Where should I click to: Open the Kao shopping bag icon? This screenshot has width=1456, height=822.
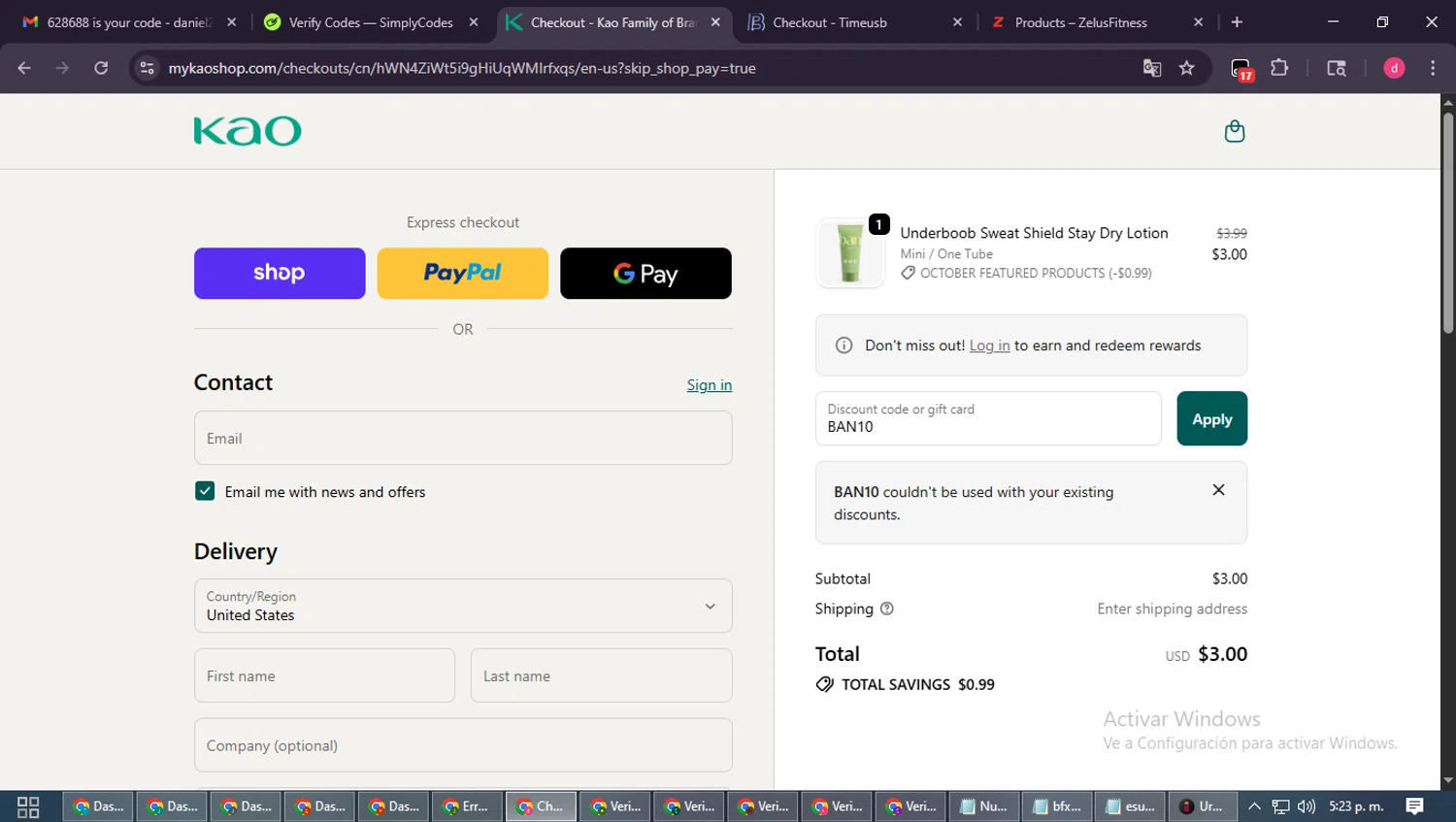(x=1234, y=131)
